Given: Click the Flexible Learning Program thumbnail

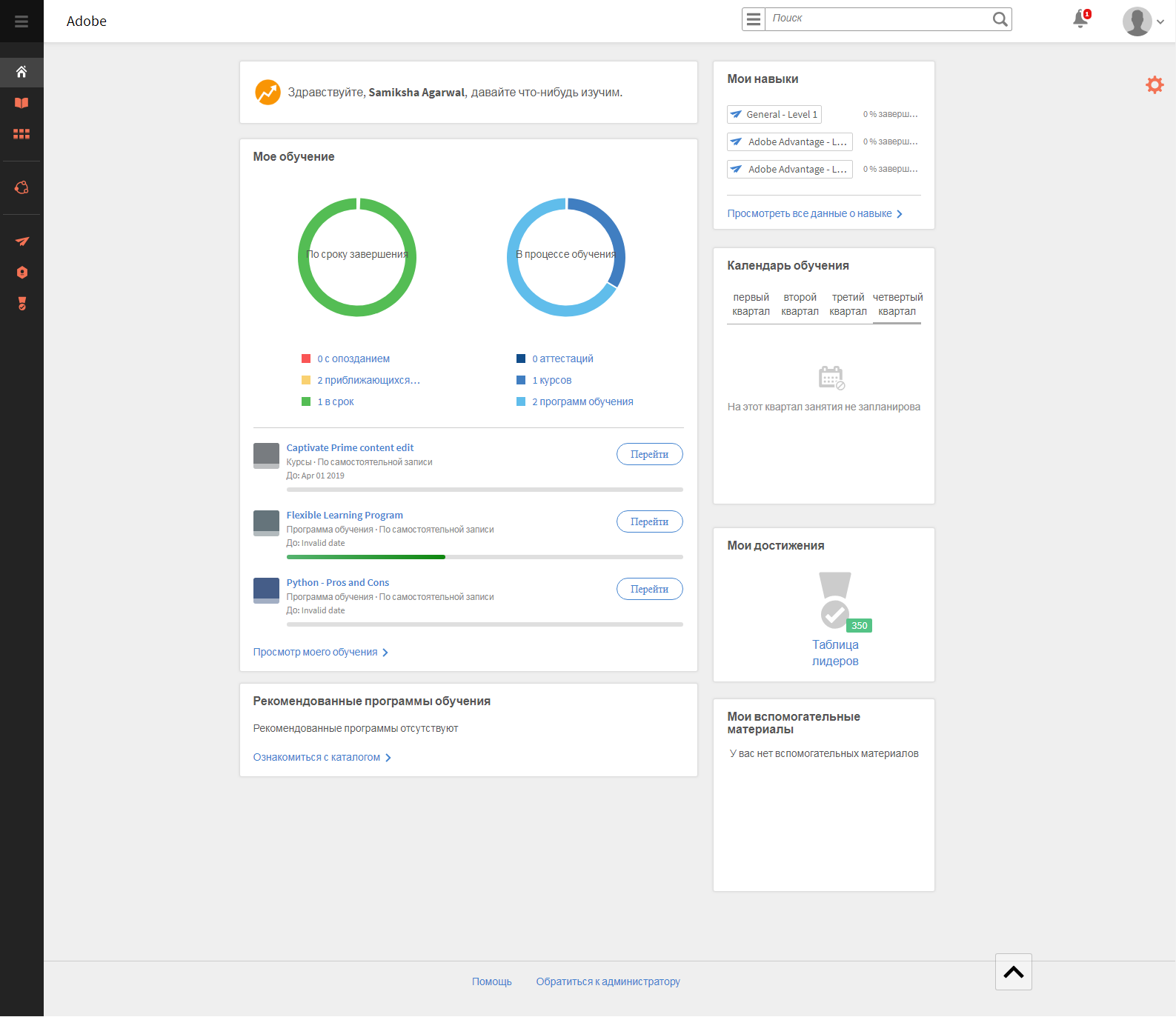Looking at the screenshot, I should pos(266,523).
